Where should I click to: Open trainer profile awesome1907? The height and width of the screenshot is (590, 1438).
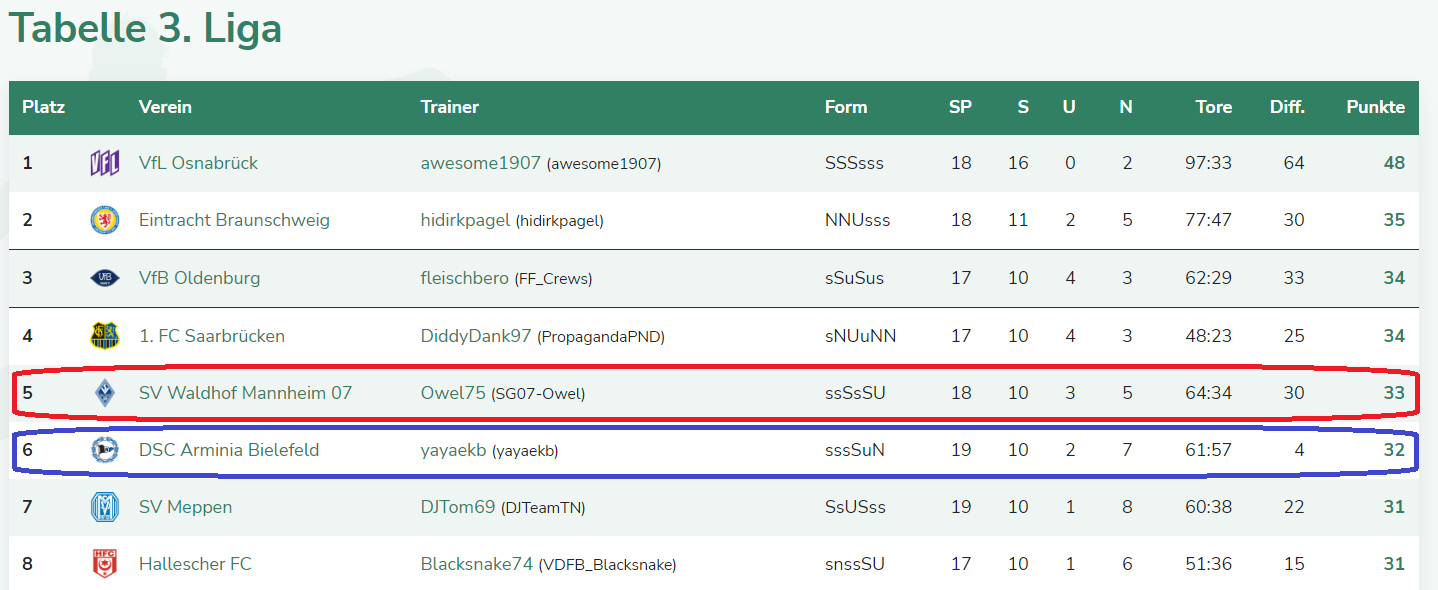pos(480,163)
